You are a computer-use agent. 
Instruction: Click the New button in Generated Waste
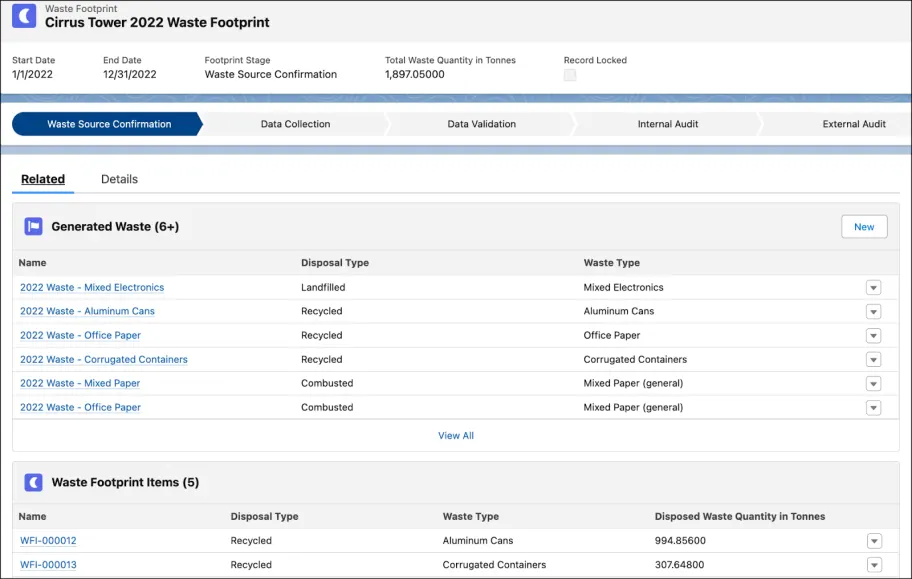(x=864, y=227)
